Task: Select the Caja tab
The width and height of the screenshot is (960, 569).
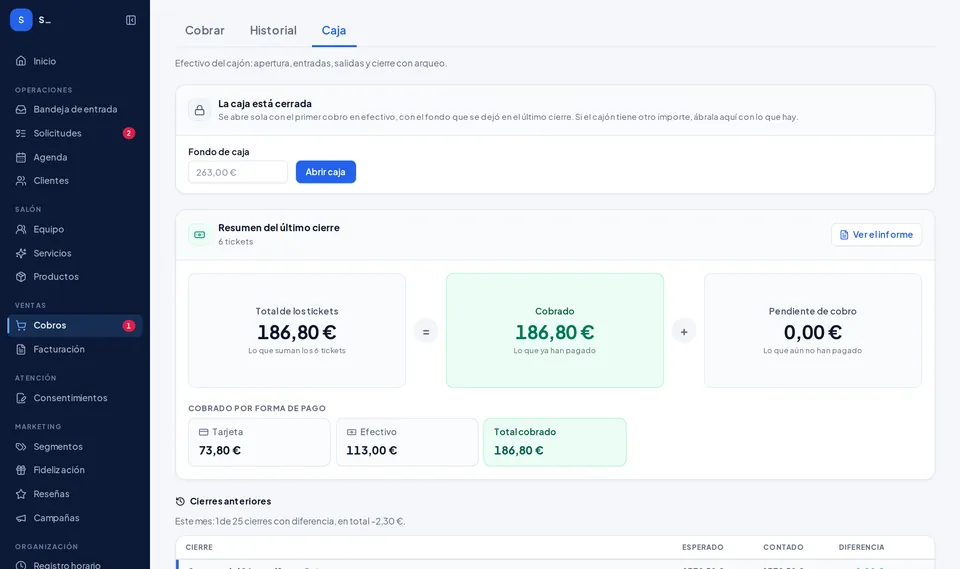Action: [x=334, y=30]
